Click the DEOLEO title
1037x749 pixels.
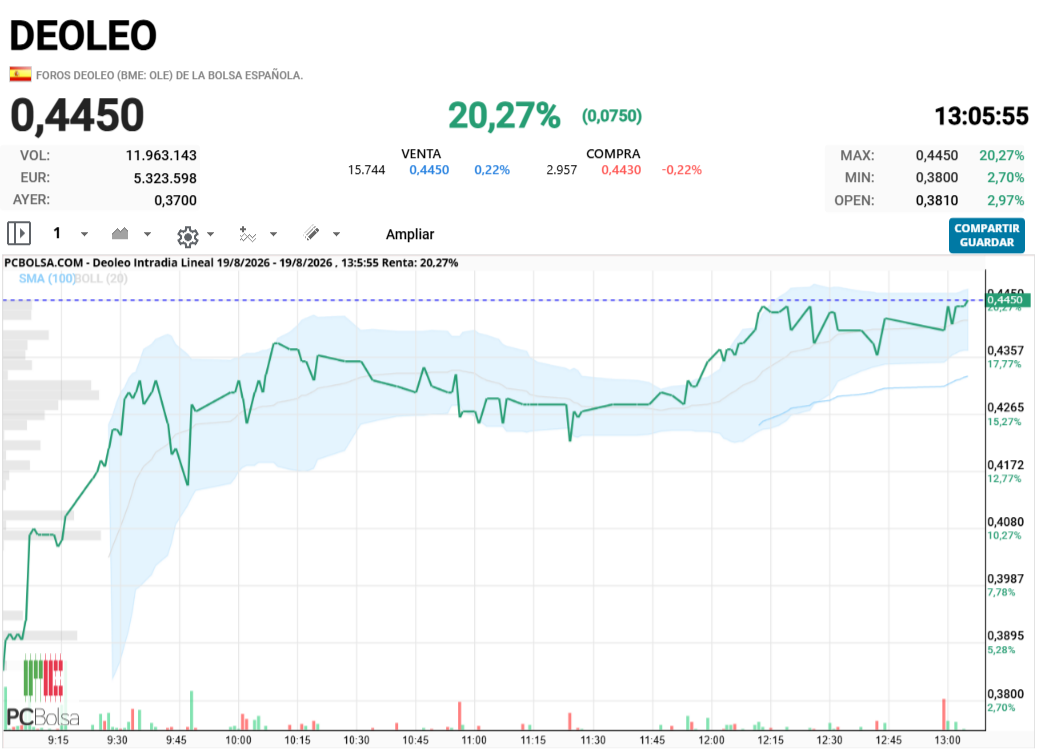tap(83, 35)
